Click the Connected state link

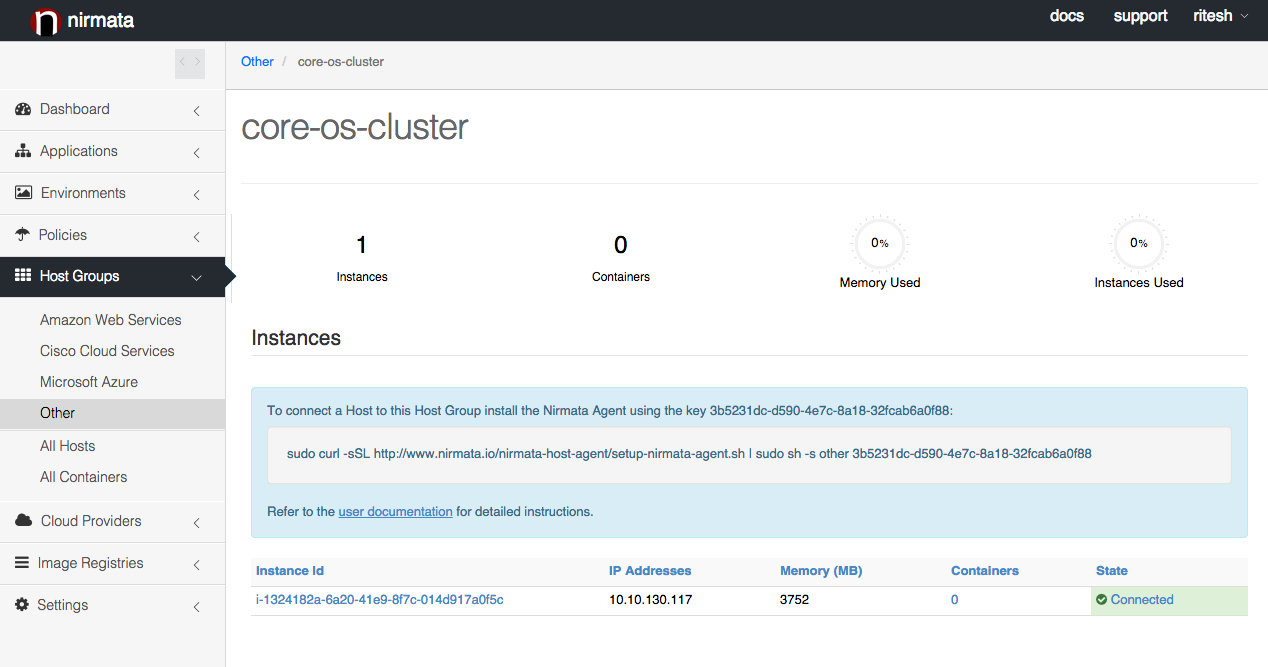coord(1142,600)
